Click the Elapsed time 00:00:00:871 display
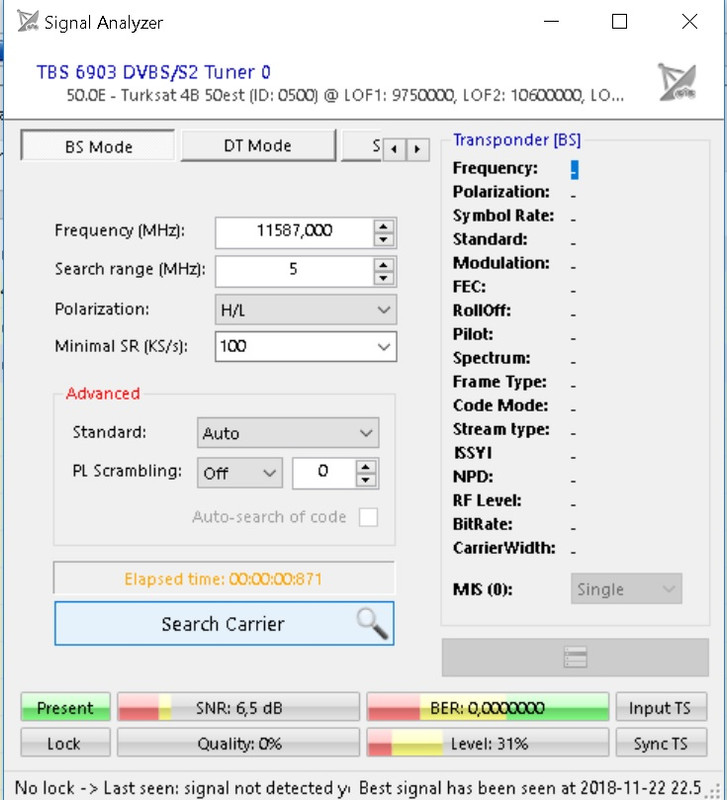 tap(224, 579)
